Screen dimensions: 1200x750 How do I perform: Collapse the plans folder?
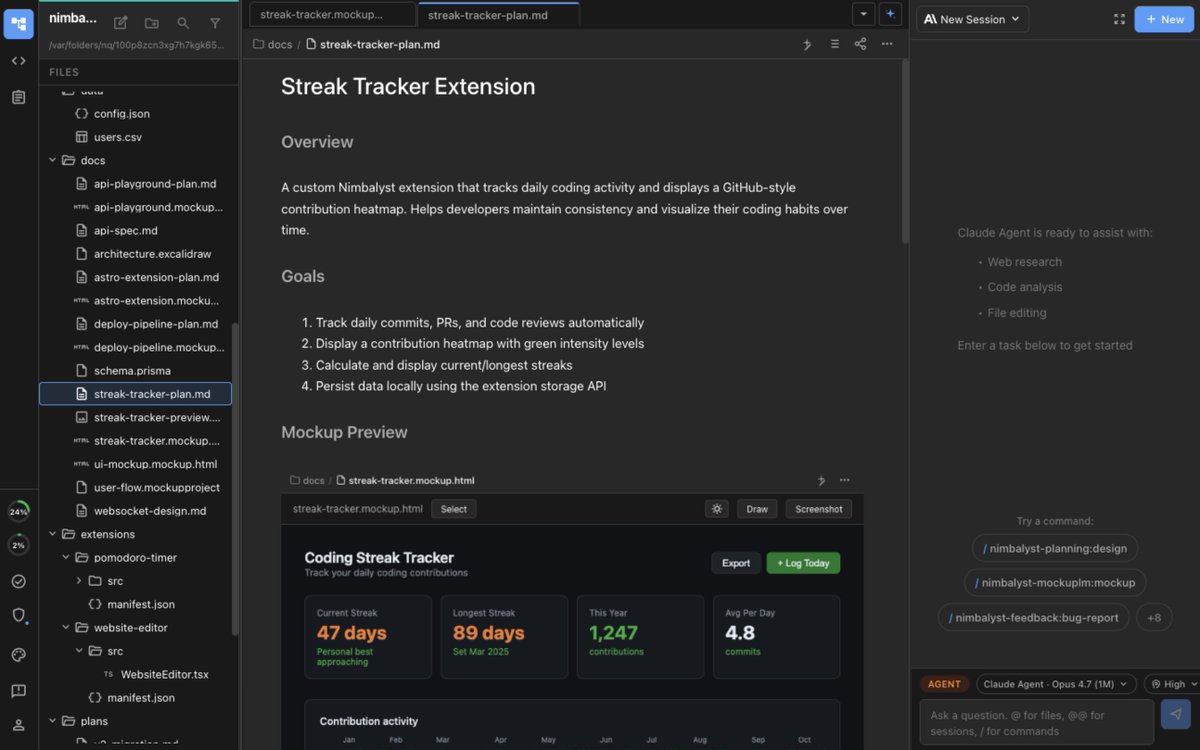click(53, 721)
